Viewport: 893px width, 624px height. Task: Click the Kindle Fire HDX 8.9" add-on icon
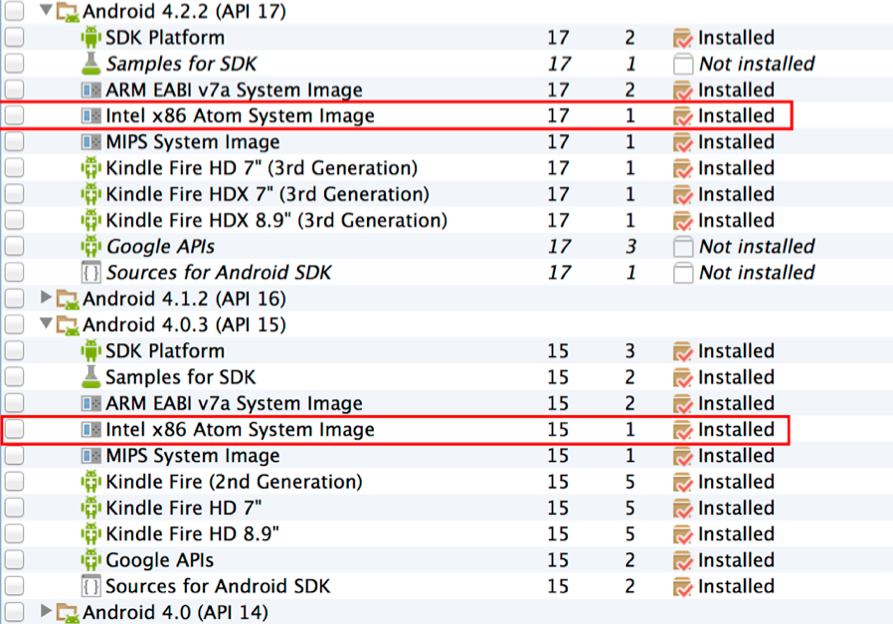click(91, 220)
